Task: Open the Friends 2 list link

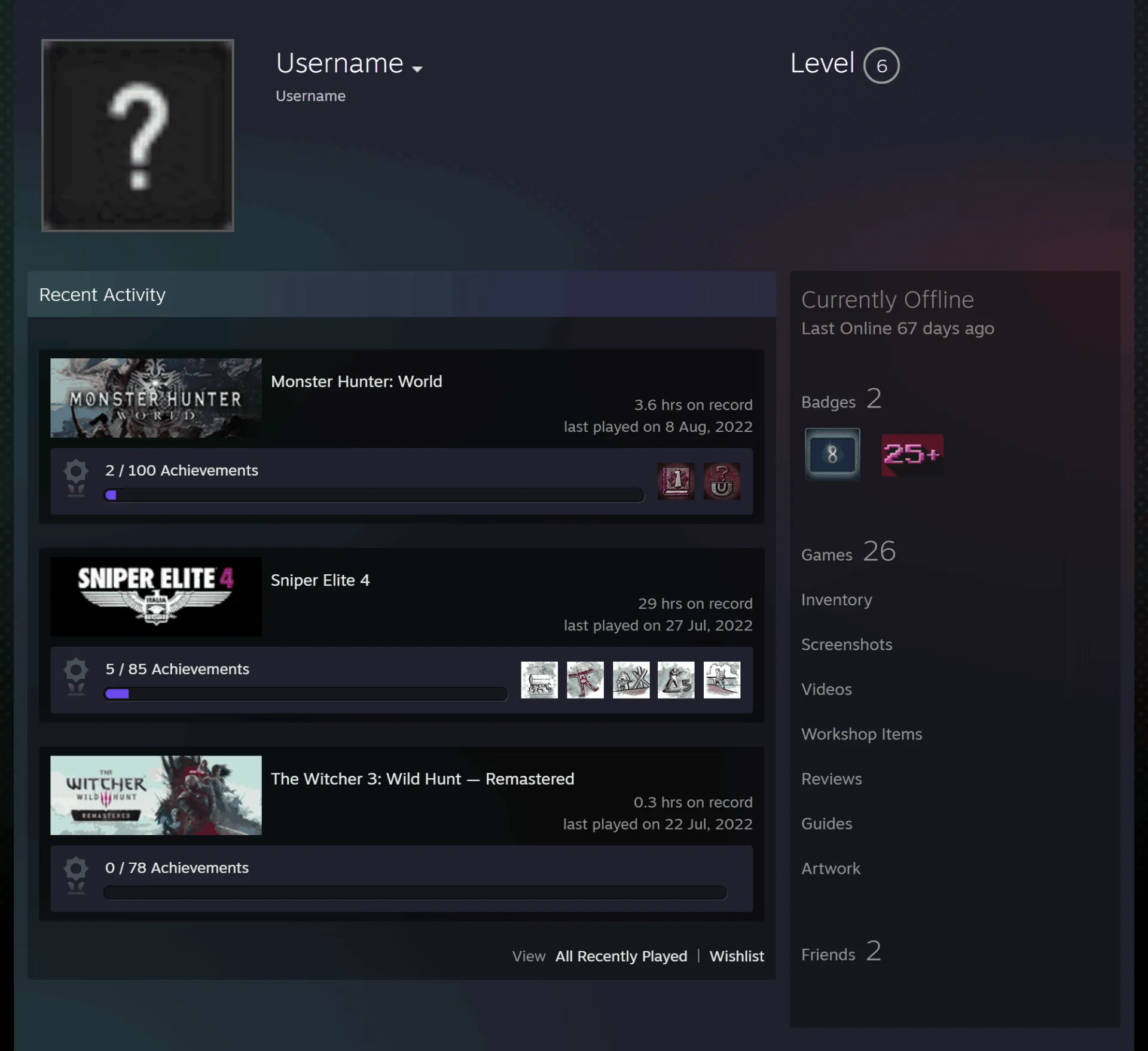Action: pos(841,951)
